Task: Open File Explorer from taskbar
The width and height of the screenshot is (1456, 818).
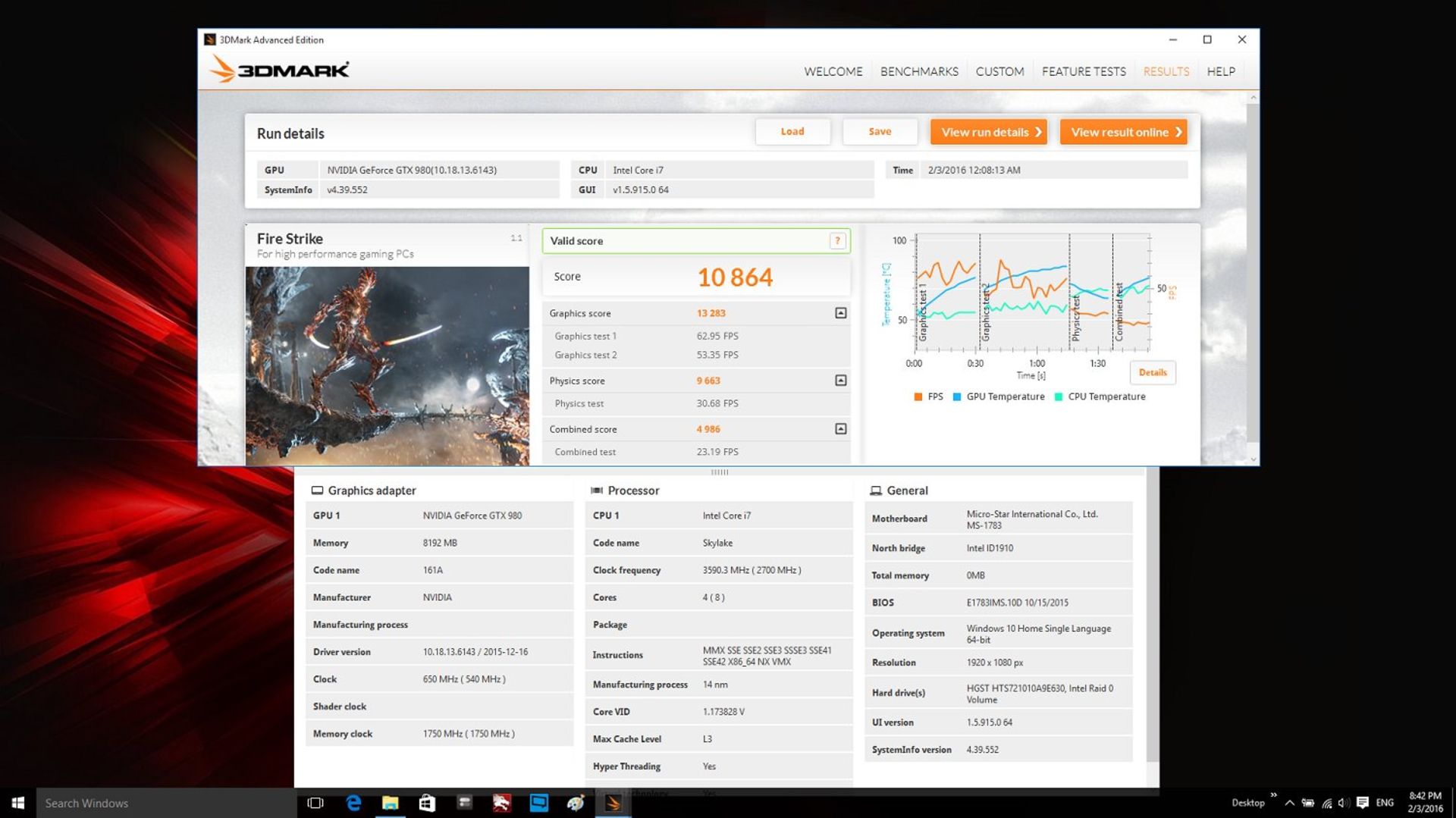Action: tap(390, 803)
